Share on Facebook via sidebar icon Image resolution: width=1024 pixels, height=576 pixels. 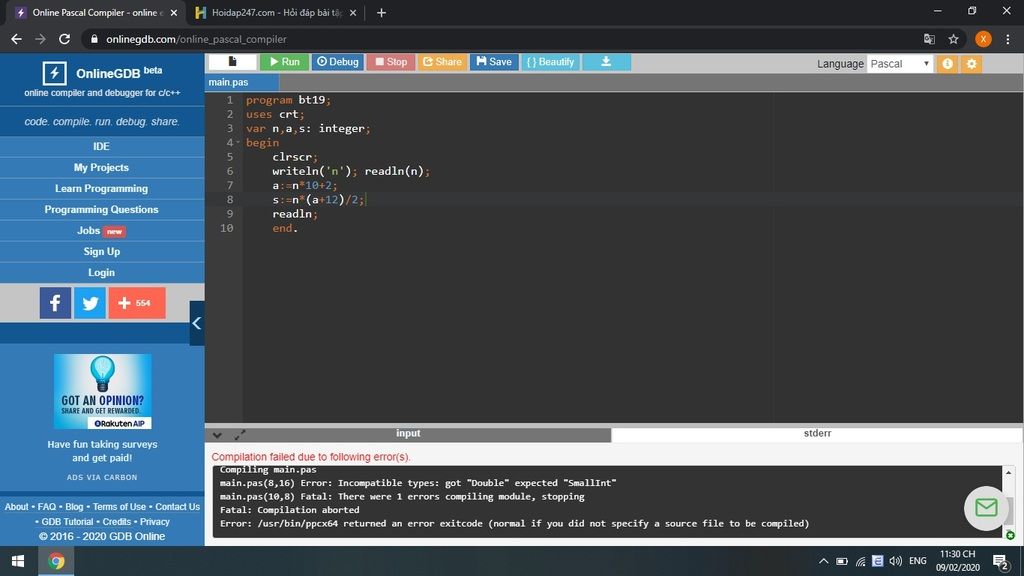pyautogui.click(x=55, y=303)
